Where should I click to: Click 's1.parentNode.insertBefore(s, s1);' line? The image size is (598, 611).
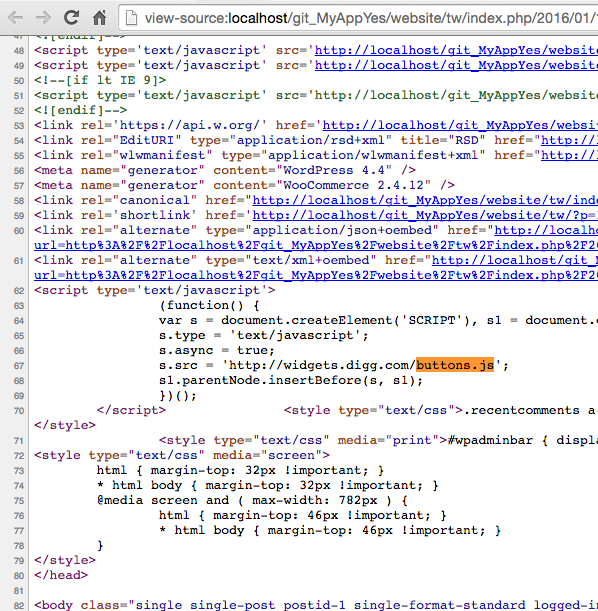point(291,380)
